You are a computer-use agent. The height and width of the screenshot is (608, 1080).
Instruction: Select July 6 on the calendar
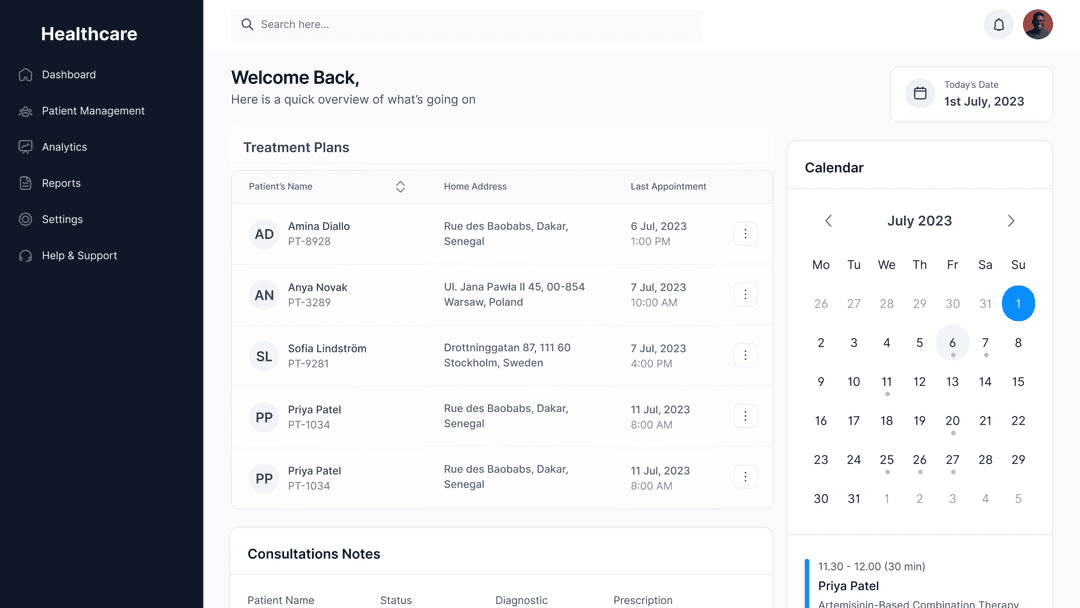click(952, 343)
